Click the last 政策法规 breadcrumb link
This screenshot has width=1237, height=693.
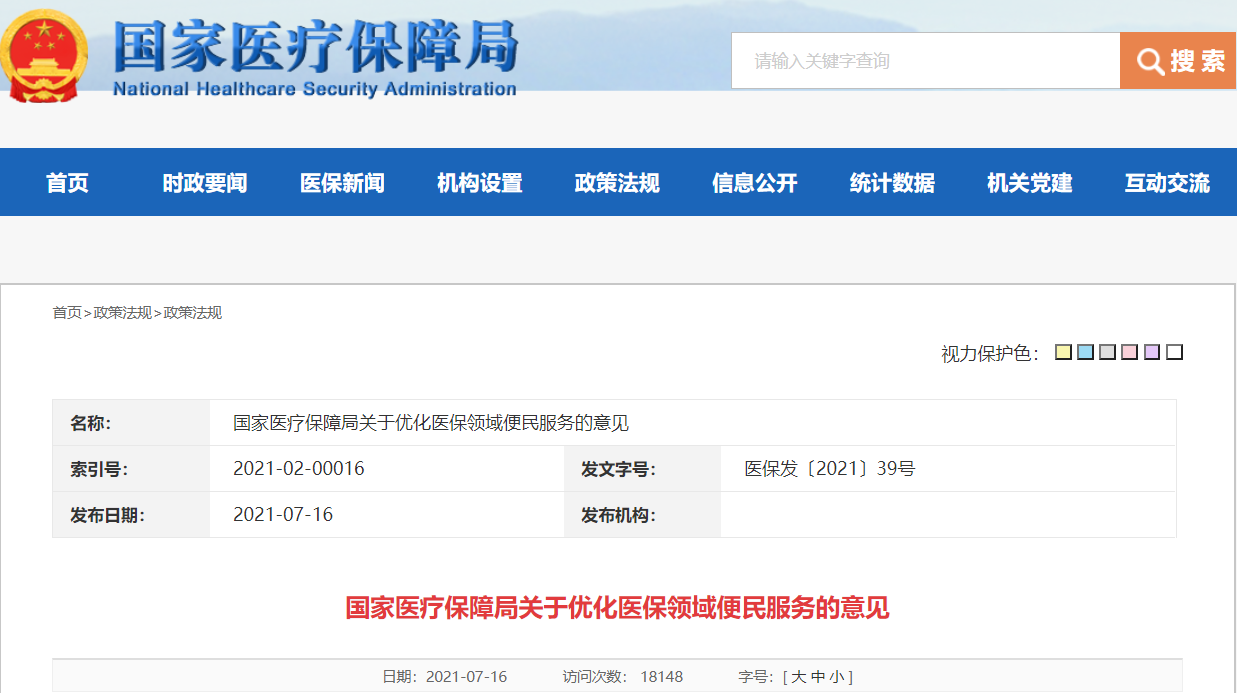click(193, 313)
